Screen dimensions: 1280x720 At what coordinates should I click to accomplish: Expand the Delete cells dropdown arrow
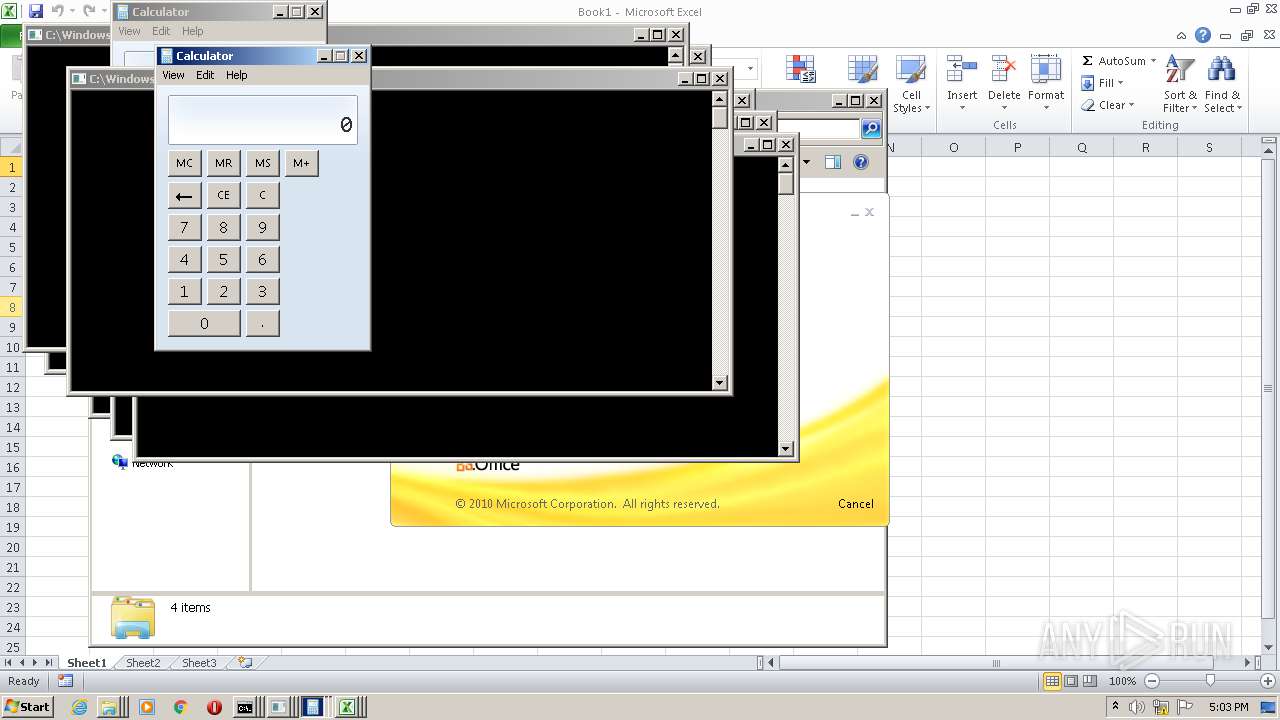click(1003, 108)
